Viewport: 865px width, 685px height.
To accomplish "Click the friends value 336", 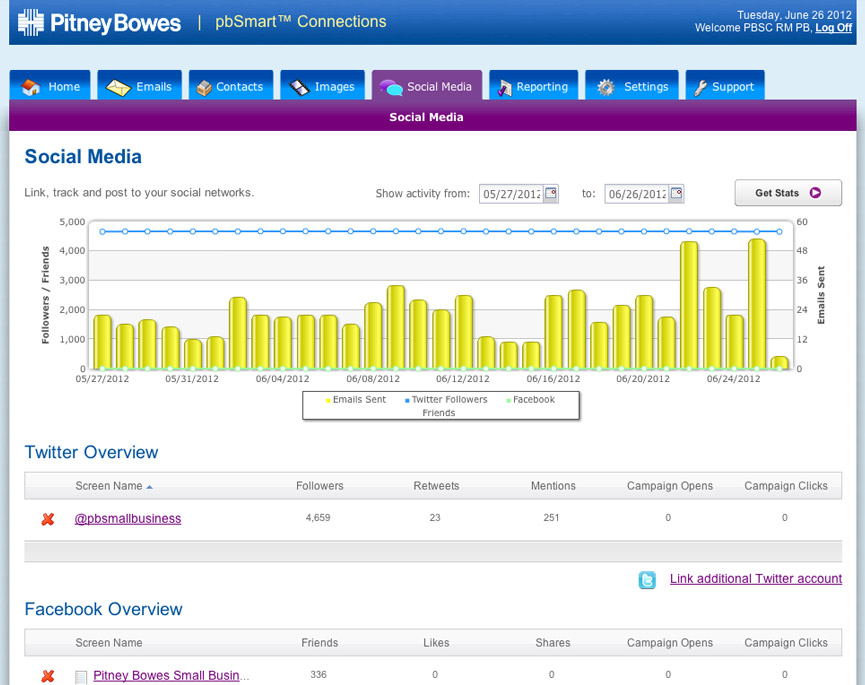I will tap(318, 674).
